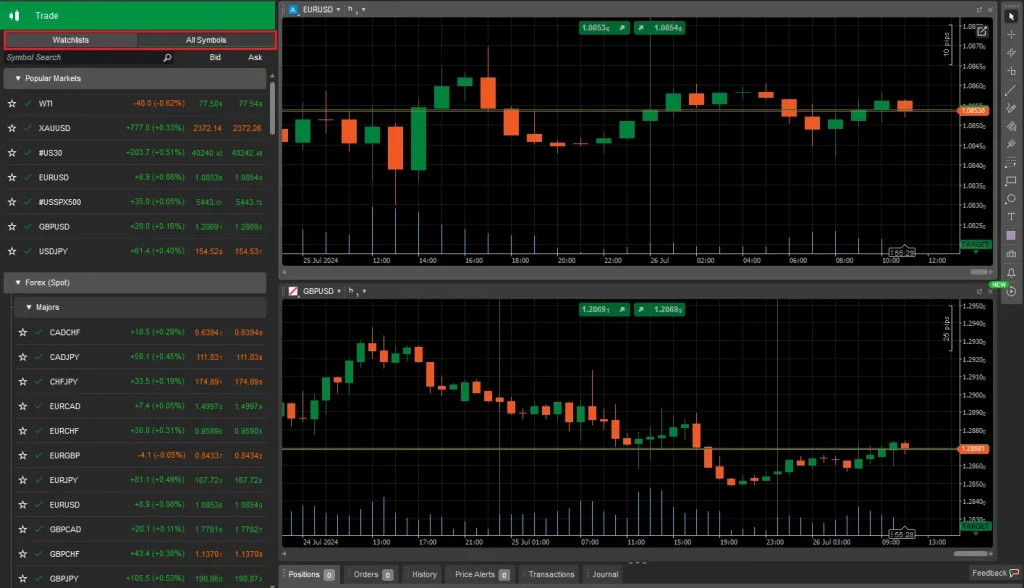Image resolution: width=1024 pixels, height=588 pixels.
Task: Click the Feedback button
Action: coord(995,573)
